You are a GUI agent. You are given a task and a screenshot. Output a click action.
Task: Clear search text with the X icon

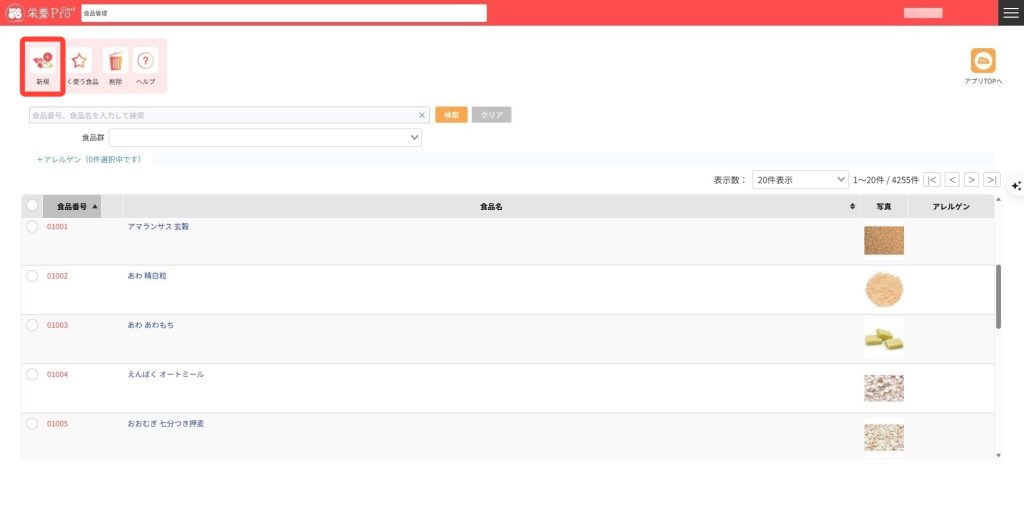coord(422,115)
